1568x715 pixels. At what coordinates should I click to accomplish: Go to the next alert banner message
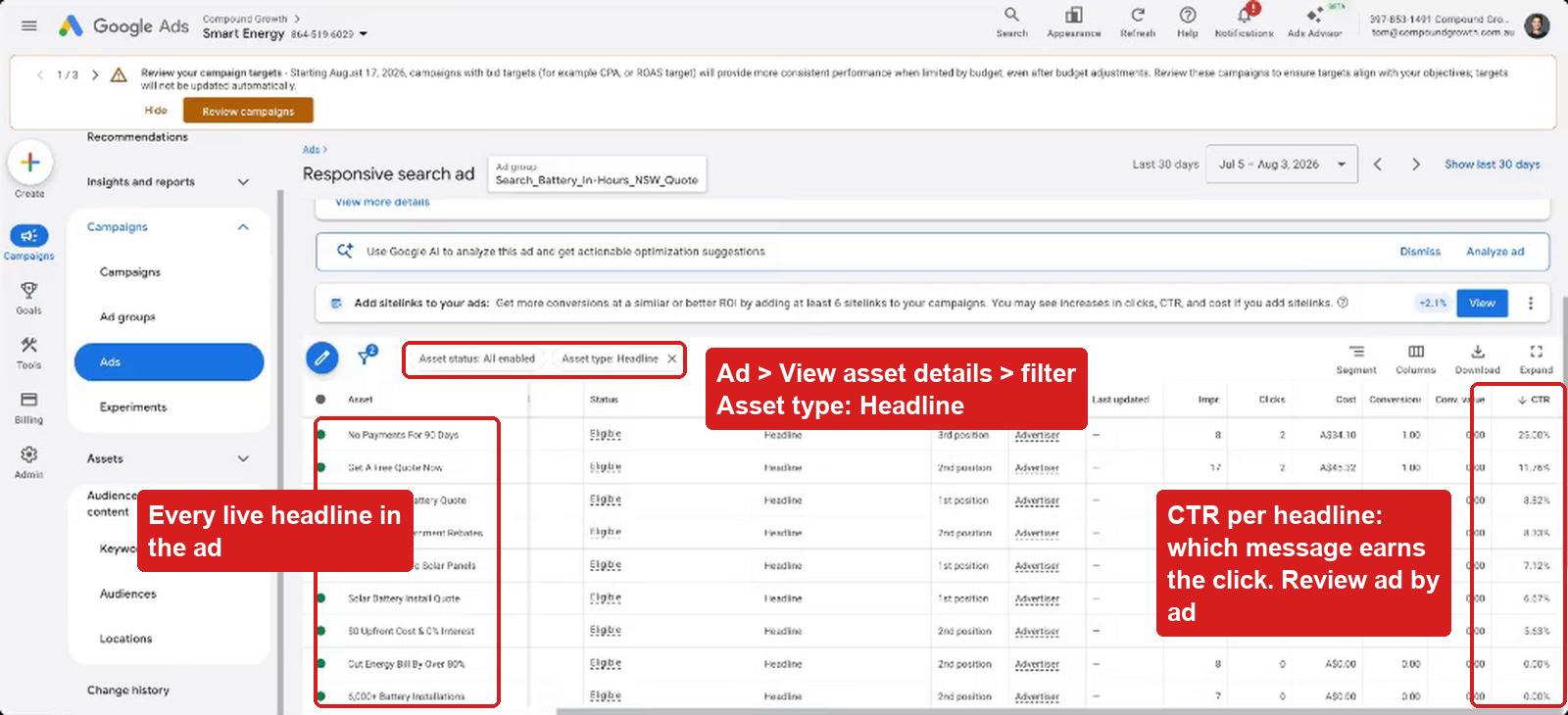(x=95, y=74)
